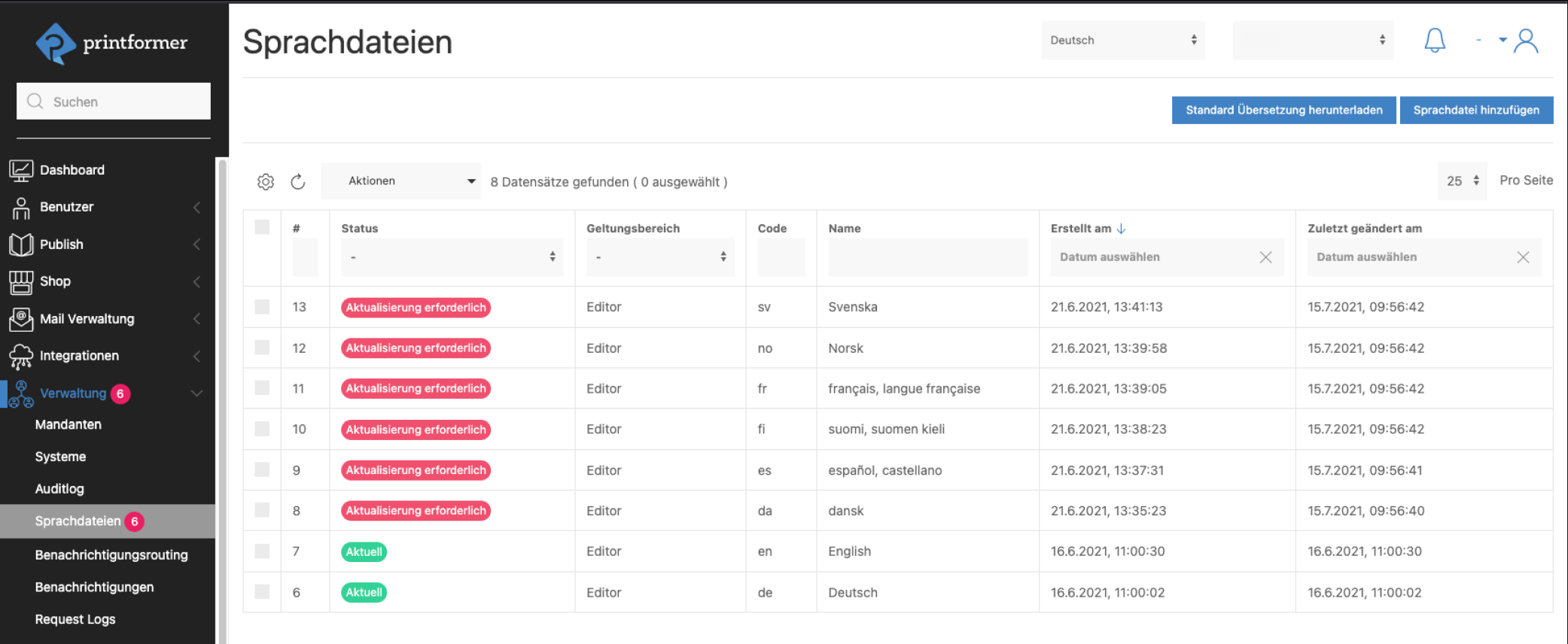Screen dimensions: 1568x644
Task: Click the Mail Verwaltung envelope icon
Action: tap(21, 319)
